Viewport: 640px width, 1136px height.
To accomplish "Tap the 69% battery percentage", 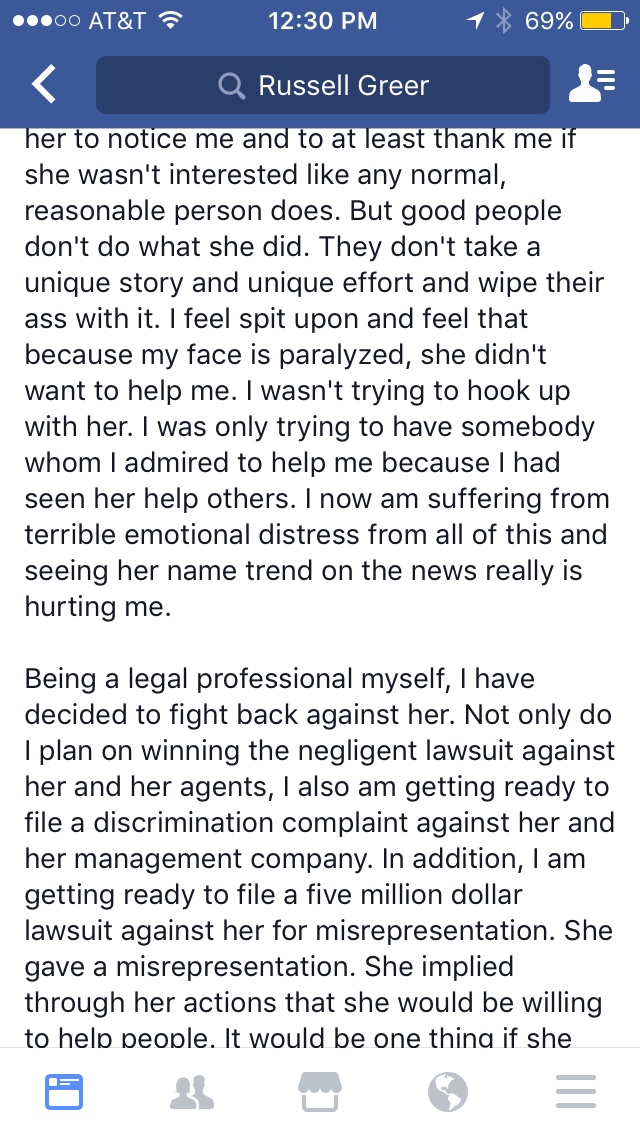I will [x=549, y=20].
